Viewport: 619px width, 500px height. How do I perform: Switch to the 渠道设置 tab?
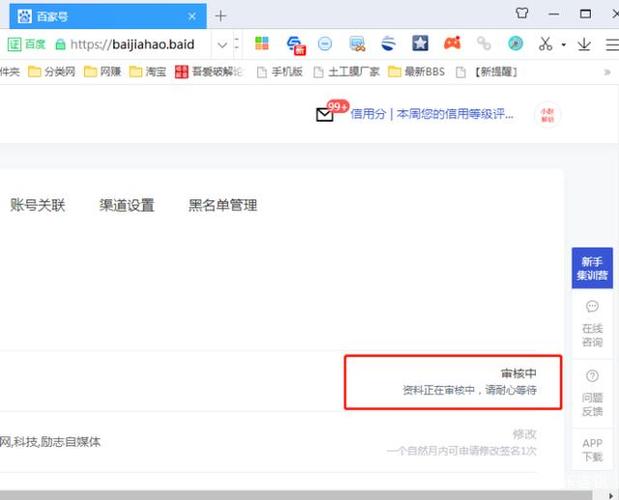point(127,205)
